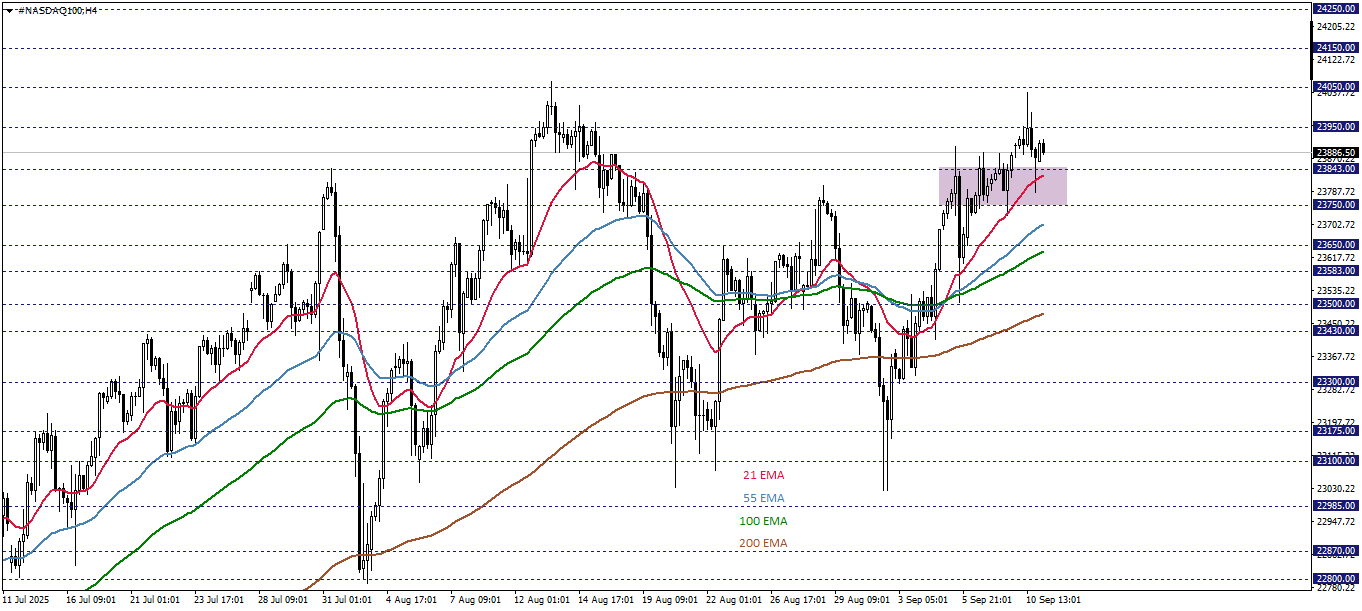Click the 24122.72 scale value
Viewport: 1362px width, 611px height.
(1336, 60)
